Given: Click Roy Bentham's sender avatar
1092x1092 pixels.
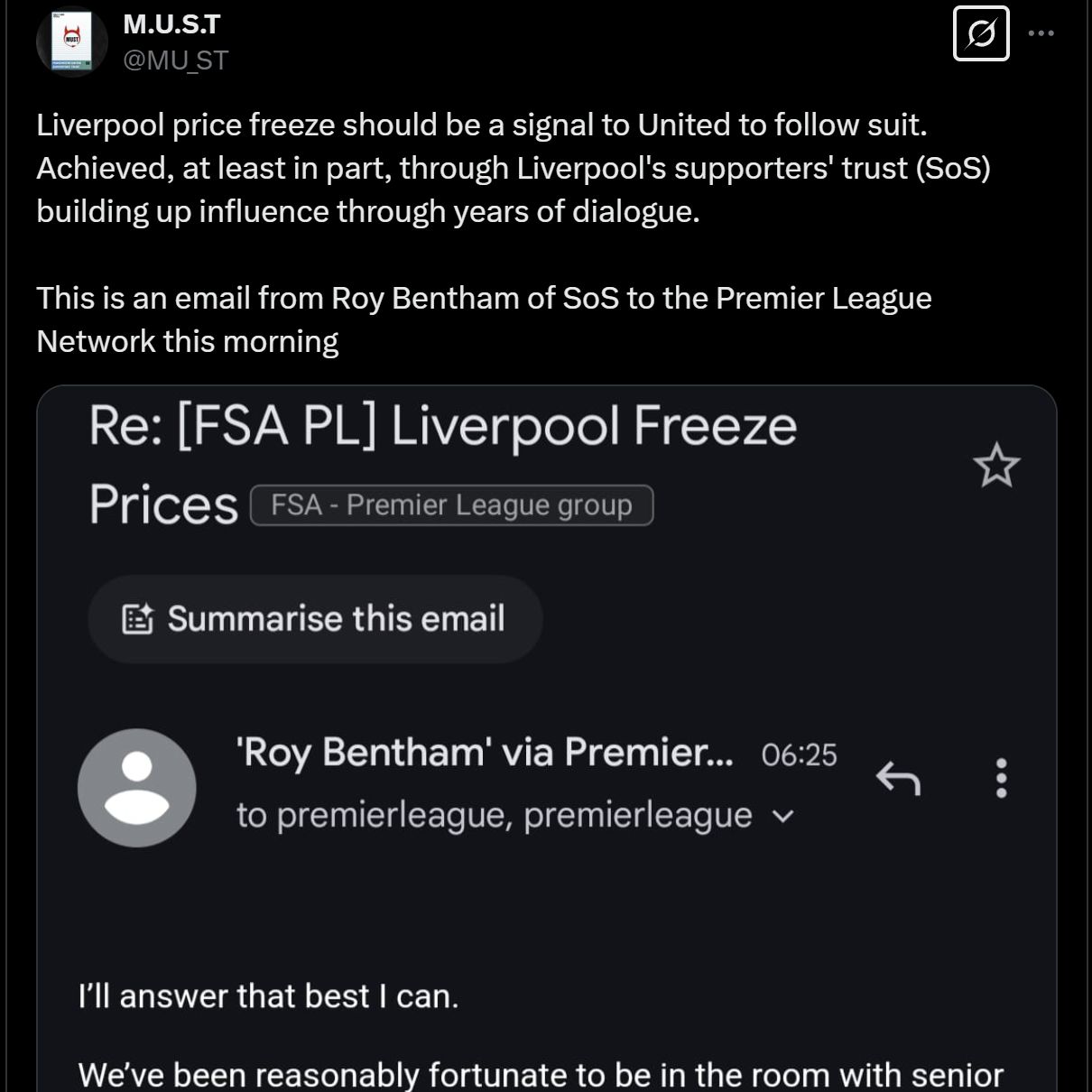Looking at the screenshot, I should click(137, 787).
